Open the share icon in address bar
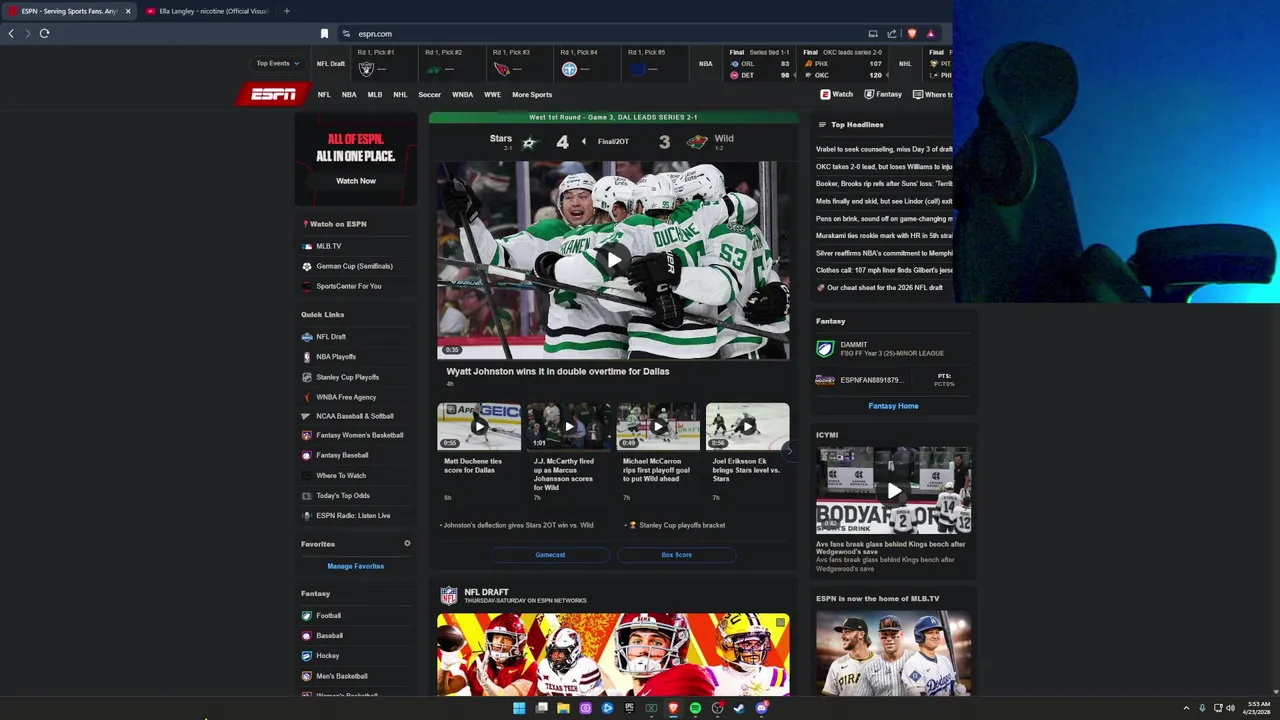1280x720 pixels. pos(891,33)
